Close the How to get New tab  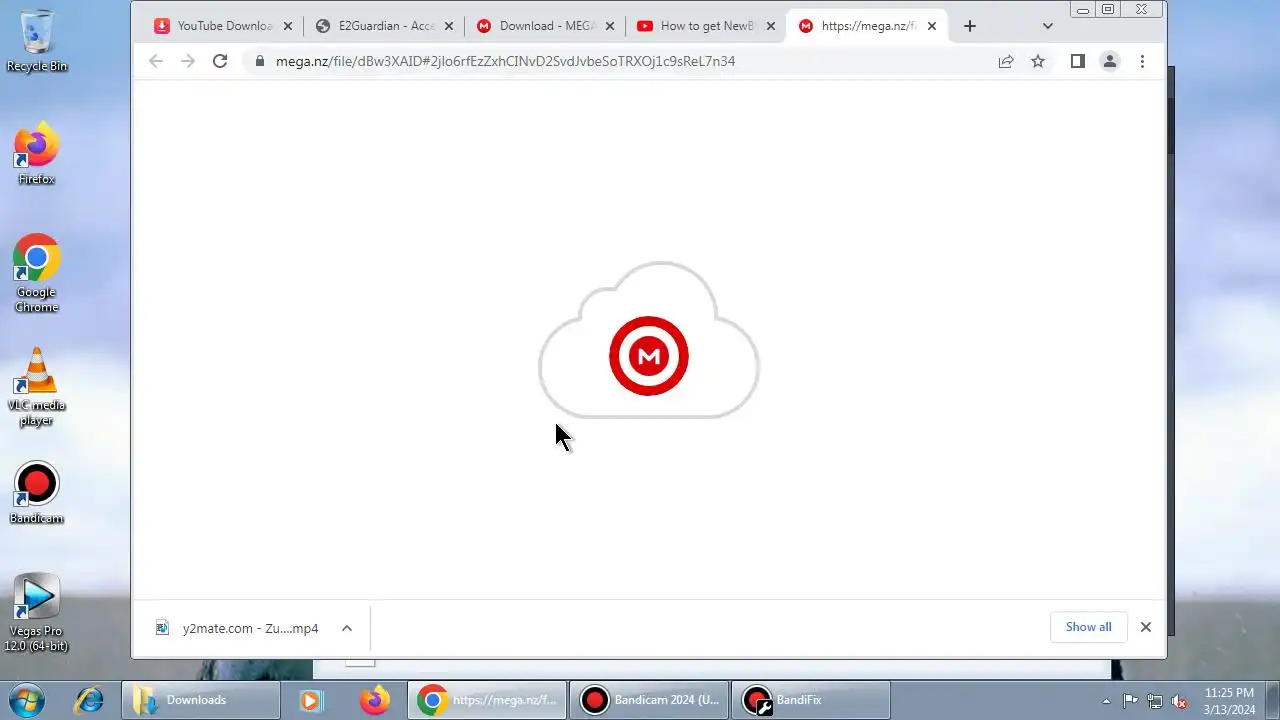(x=771, y=26)
